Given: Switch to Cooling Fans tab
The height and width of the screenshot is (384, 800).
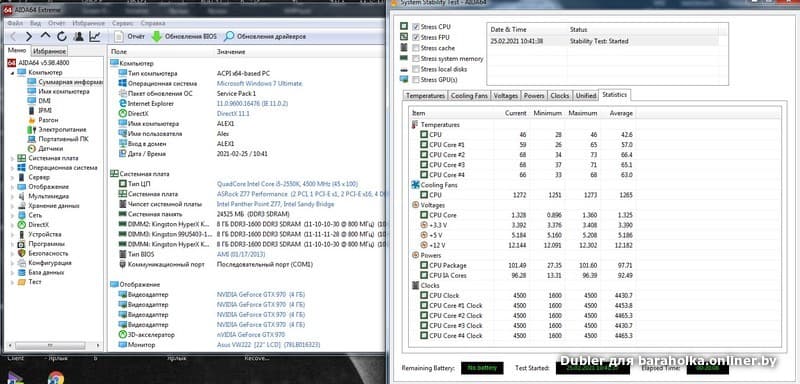Looking at the screenshot, I should [469, 96].
